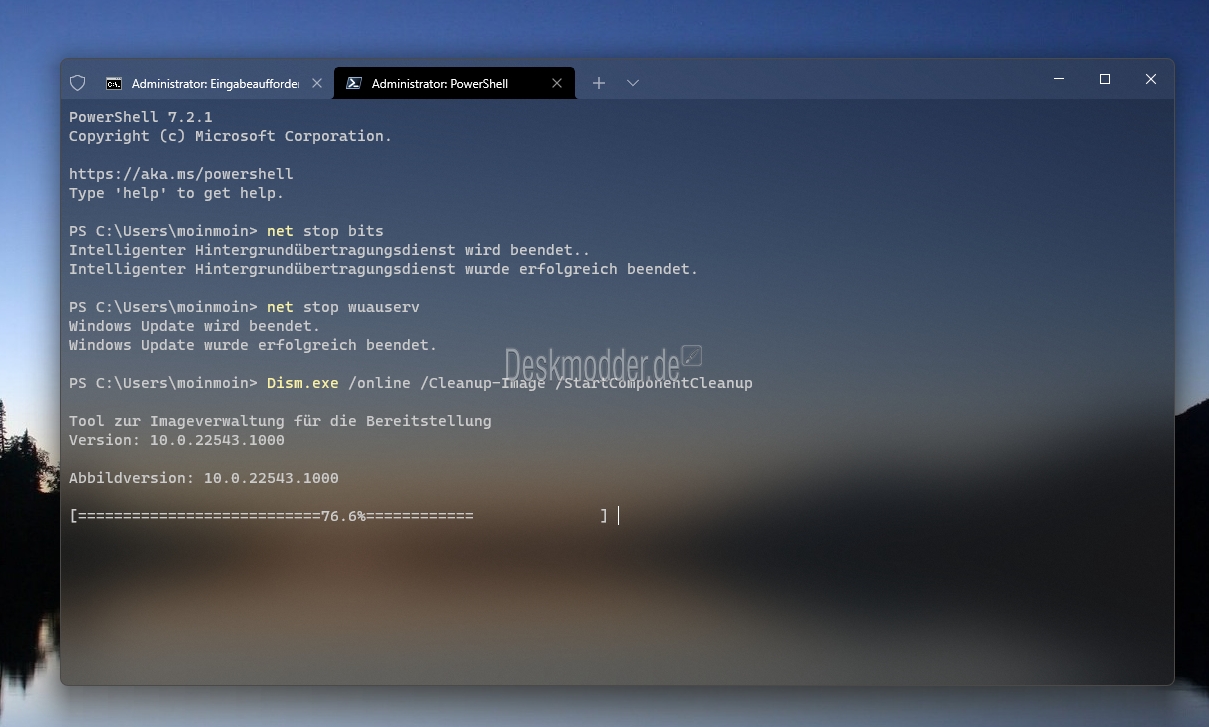Screen dimensions: 1209x727
Task: Click the 'PowerShell 7.2.1' line
Action: (141, 117)
